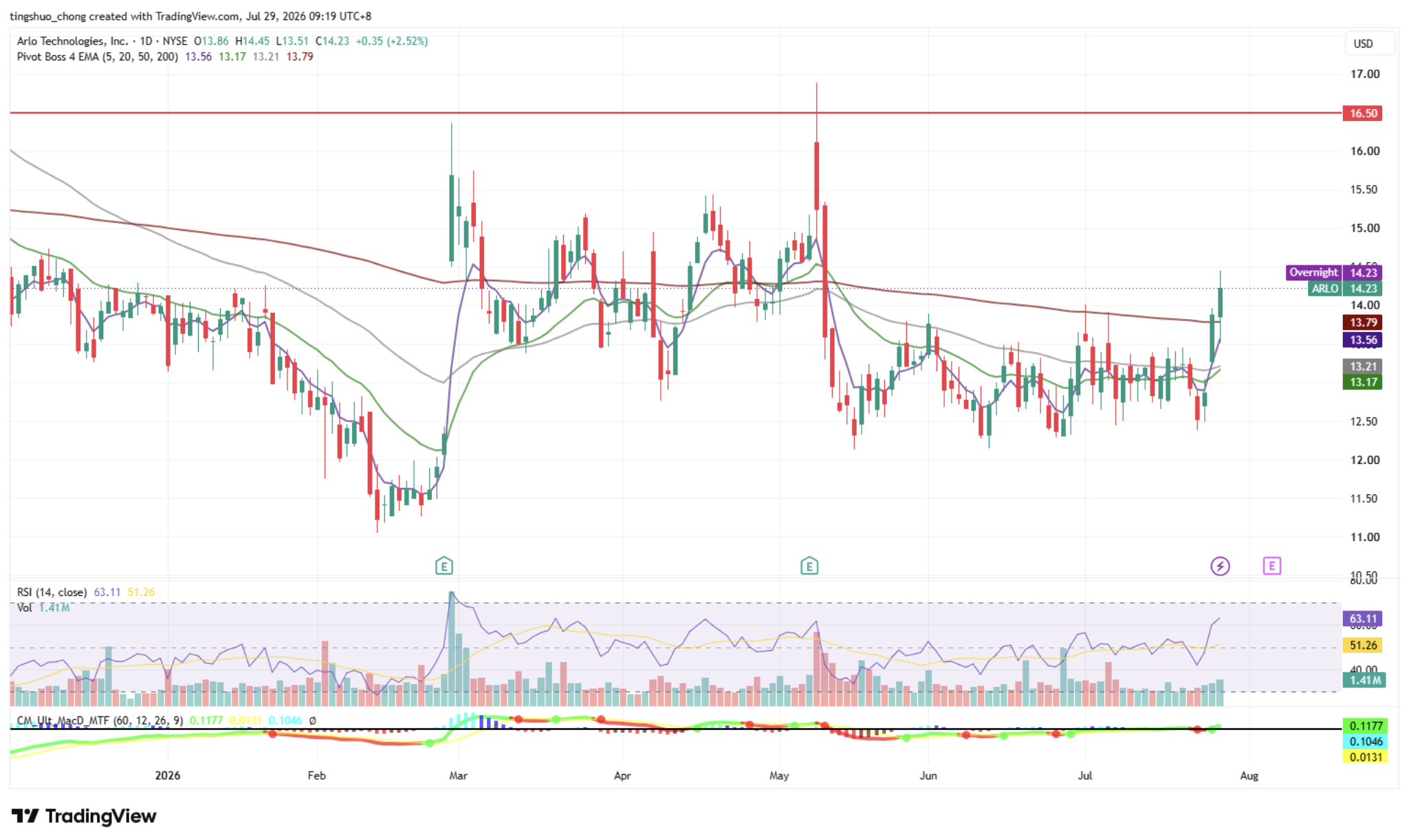Click the dark red 13.79 value in EMA legend
This screenshot has height=840, width=1411.
point(300,56)
